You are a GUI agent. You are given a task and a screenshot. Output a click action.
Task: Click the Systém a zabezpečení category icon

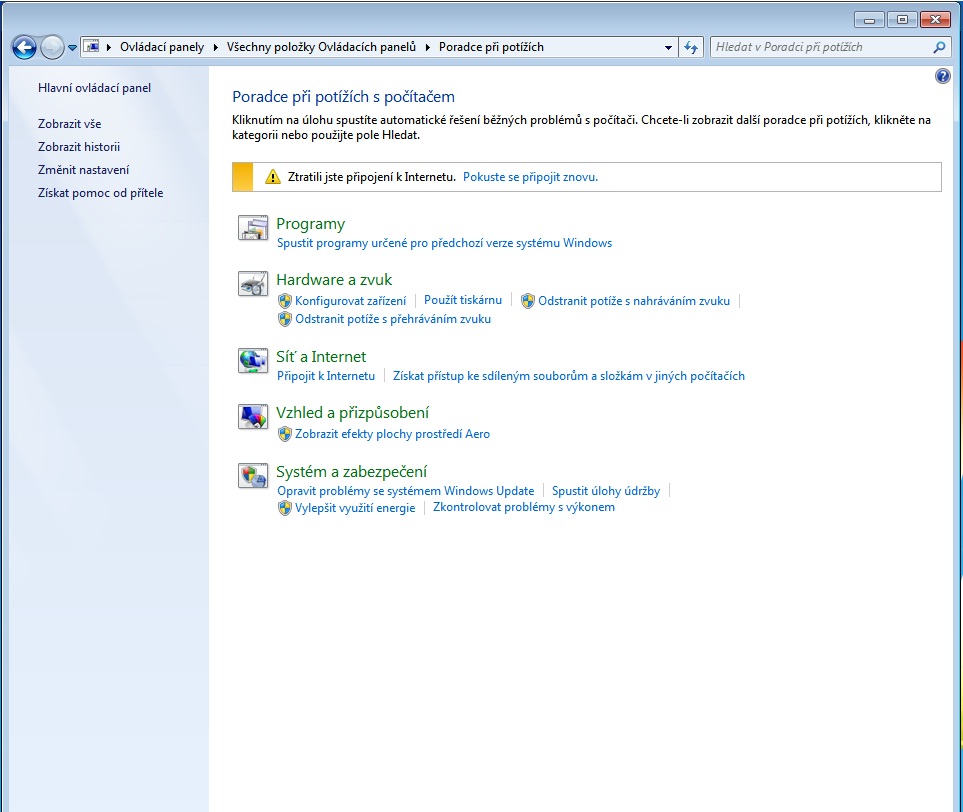click(253, 475)
